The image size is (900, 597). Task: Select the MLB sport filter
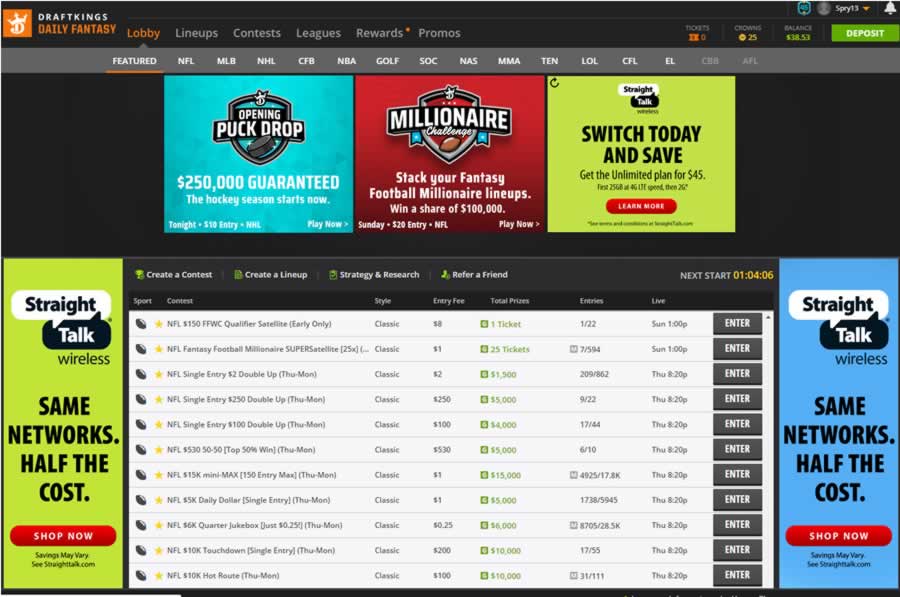[226, 61]
